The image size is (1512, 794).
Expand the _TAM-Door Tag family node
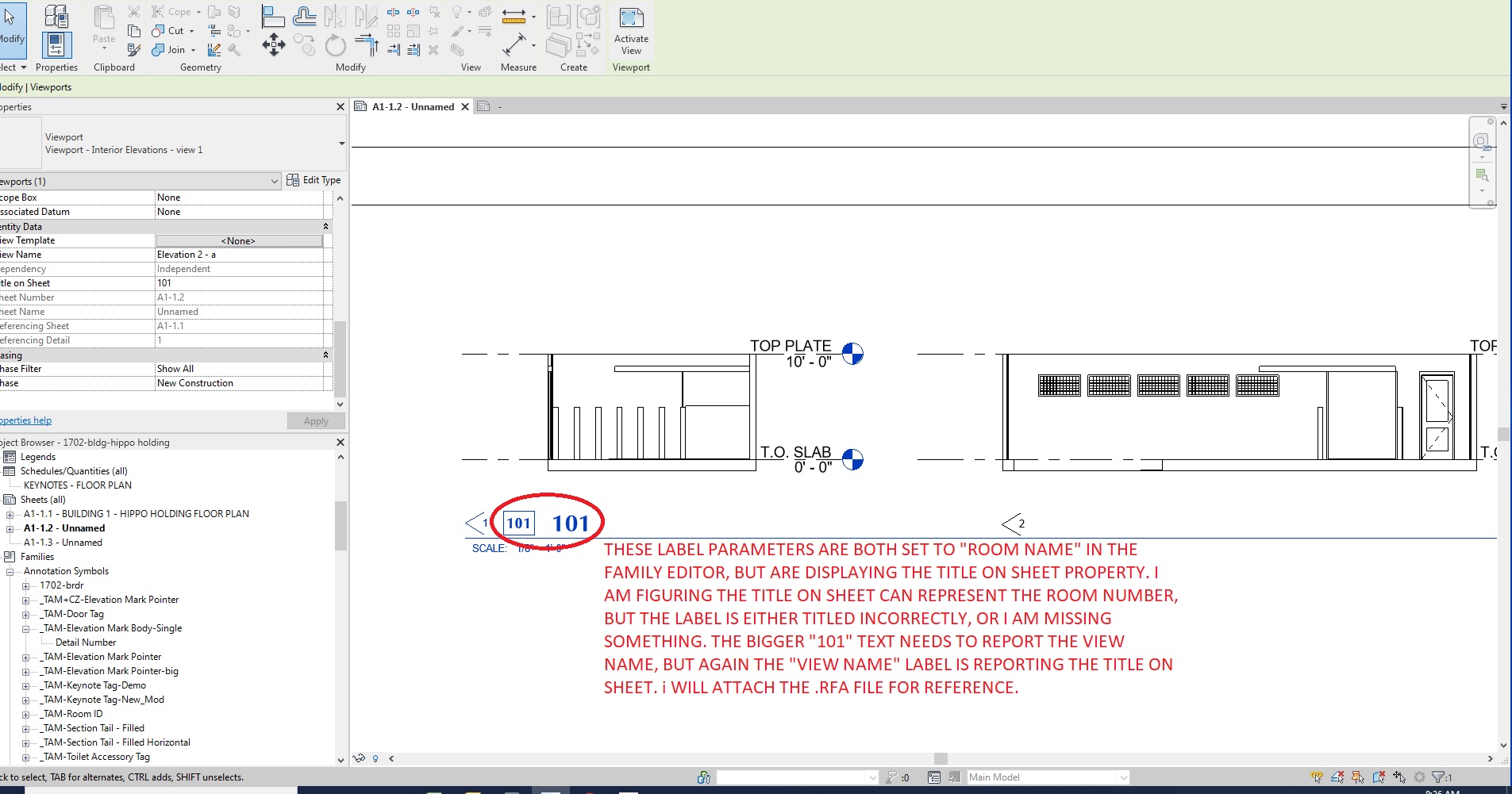pos(26,614)
